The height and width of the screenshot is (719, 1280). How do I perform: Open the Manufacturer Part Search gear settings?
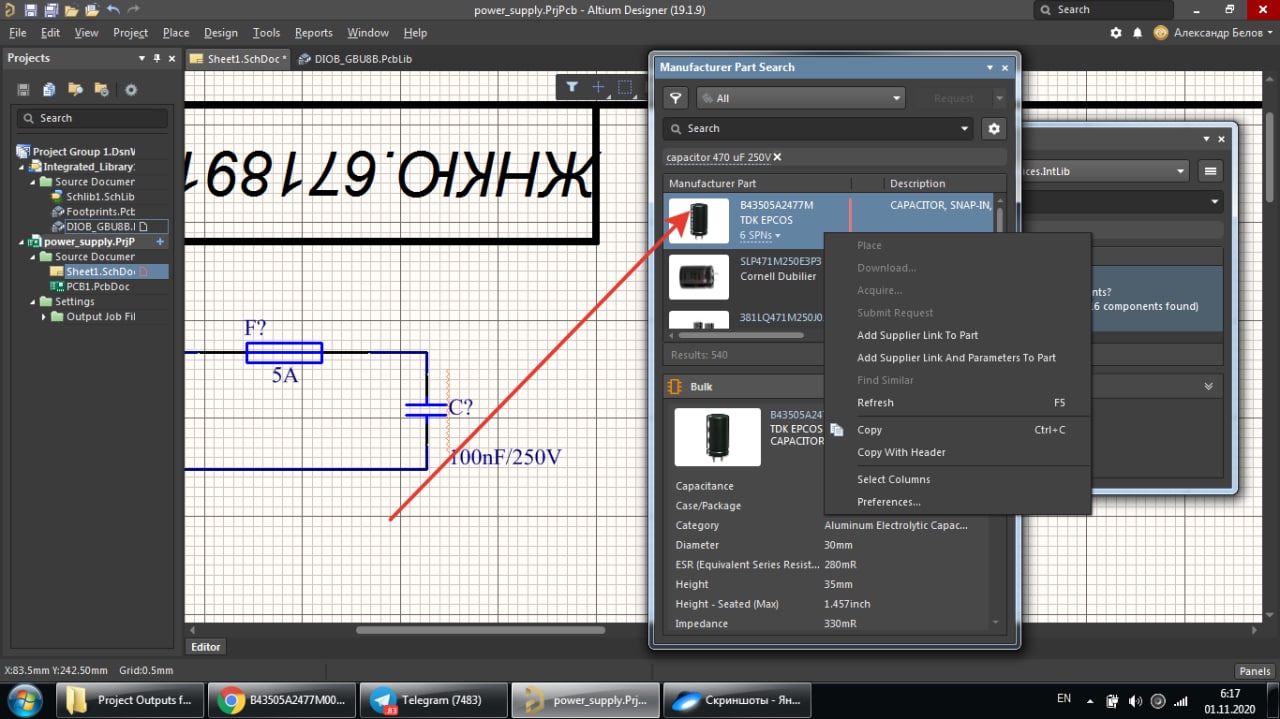coord(993,128)
